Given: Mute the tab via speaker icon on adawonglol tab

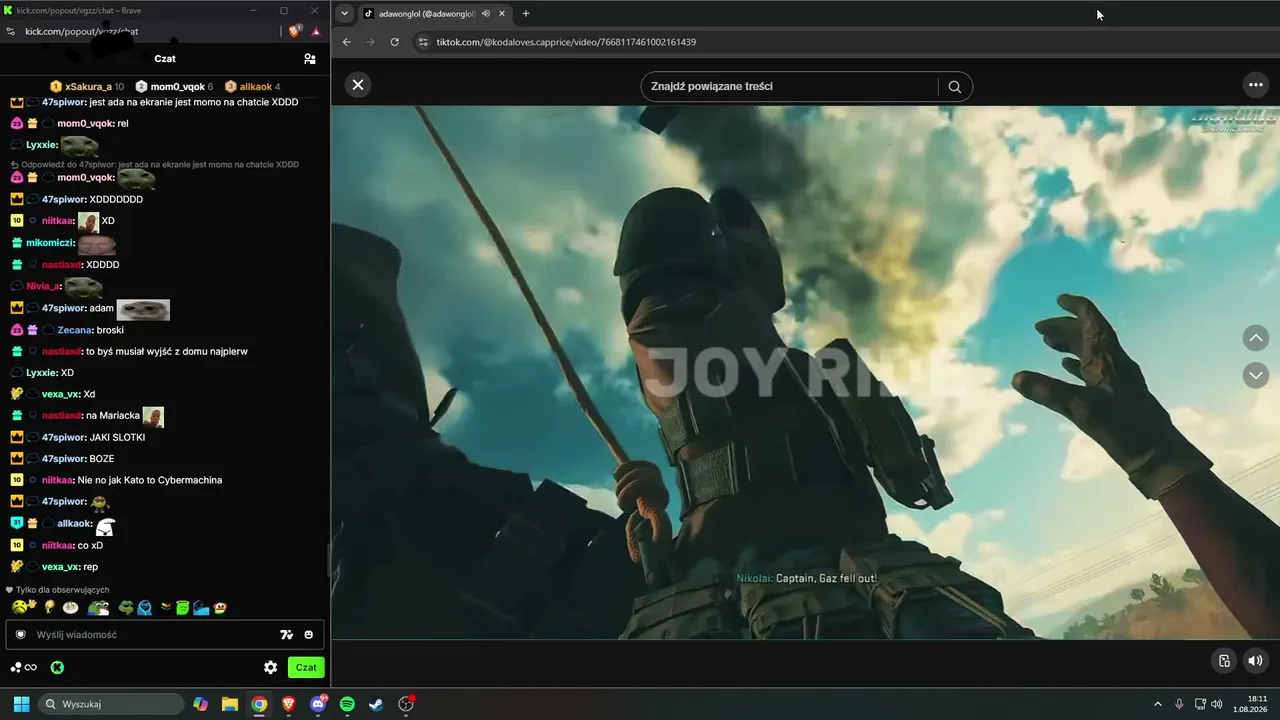Looking at the screenshot, I should [486, 14].
